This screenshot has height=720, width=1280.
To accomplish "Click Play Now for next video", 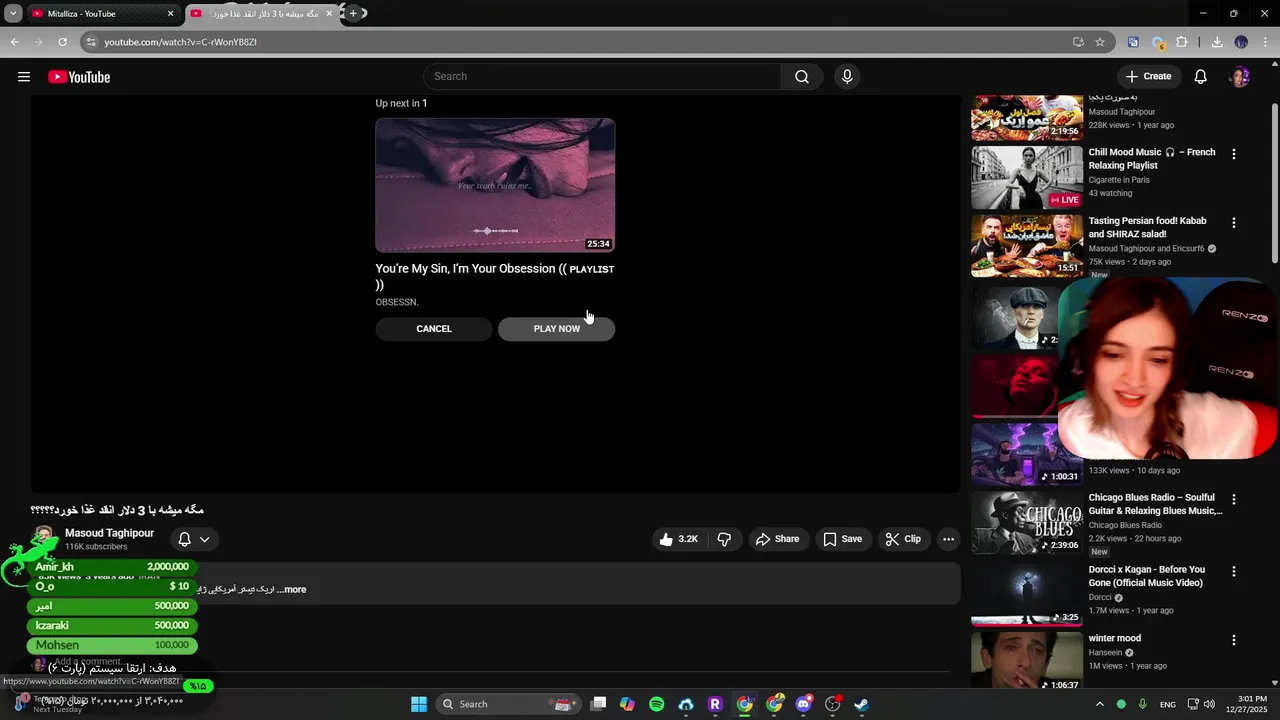I will tap(557, 329).
